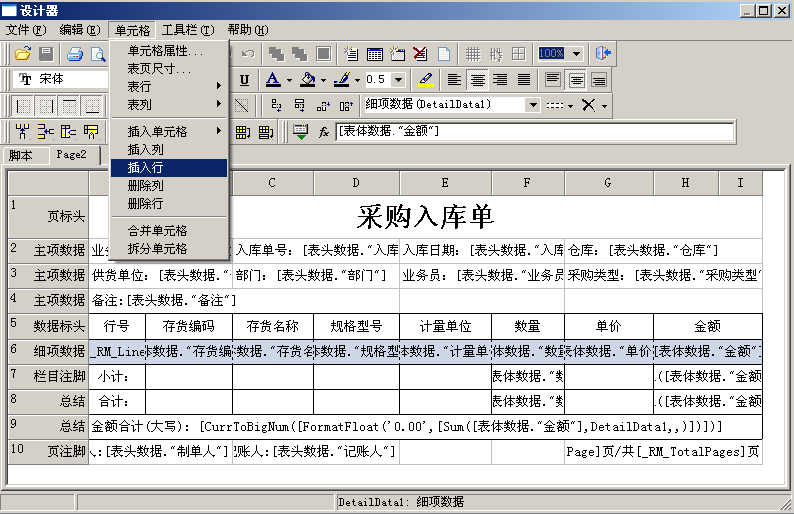The height and width of the screenshot is (514, 794).
Task: Click the open folder toolbar icon
Action: (x=23, y=54)
